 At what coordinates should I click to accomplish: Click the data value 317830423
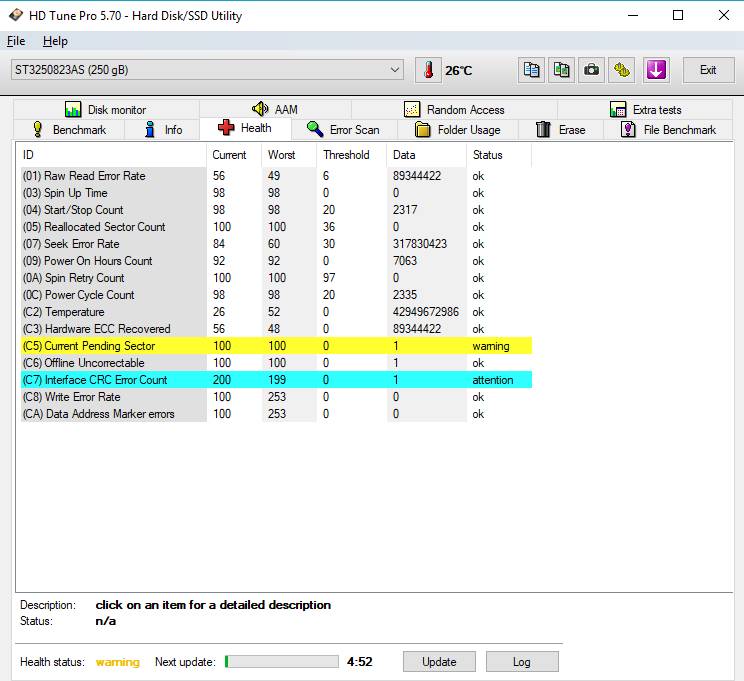coord(420,244)
